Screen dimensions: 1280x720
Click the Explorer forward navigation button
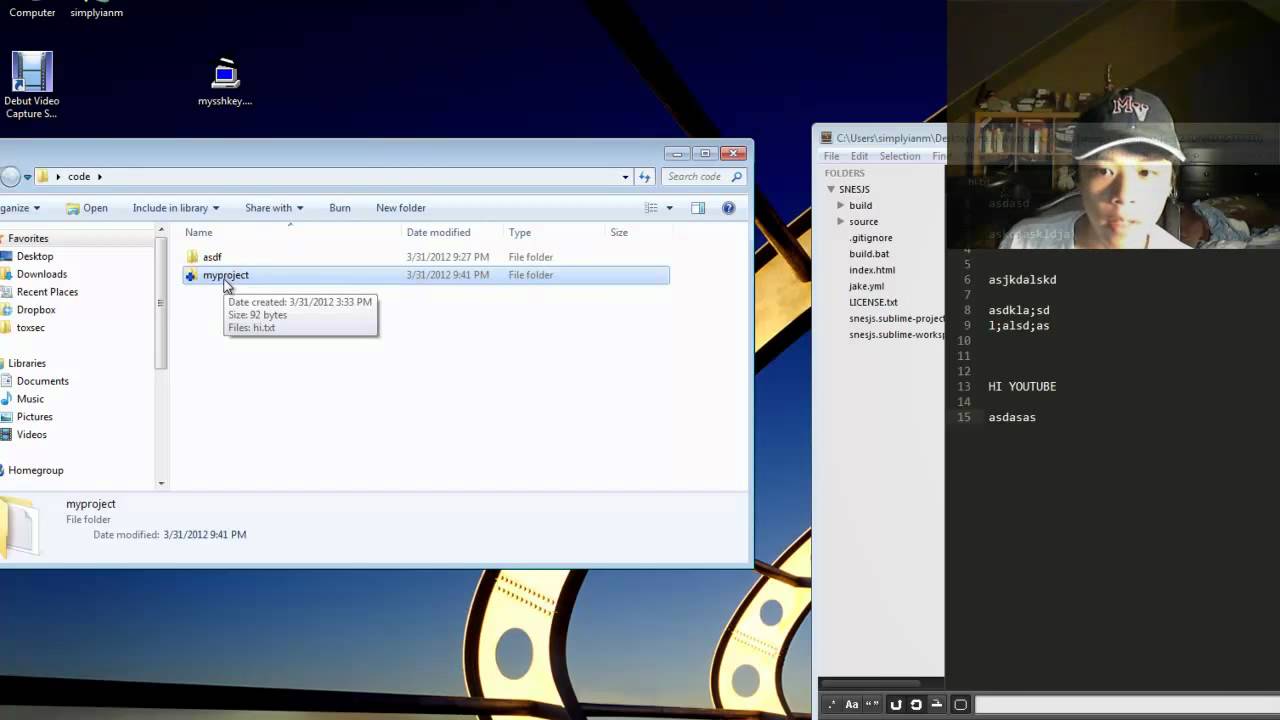(9, 177)
